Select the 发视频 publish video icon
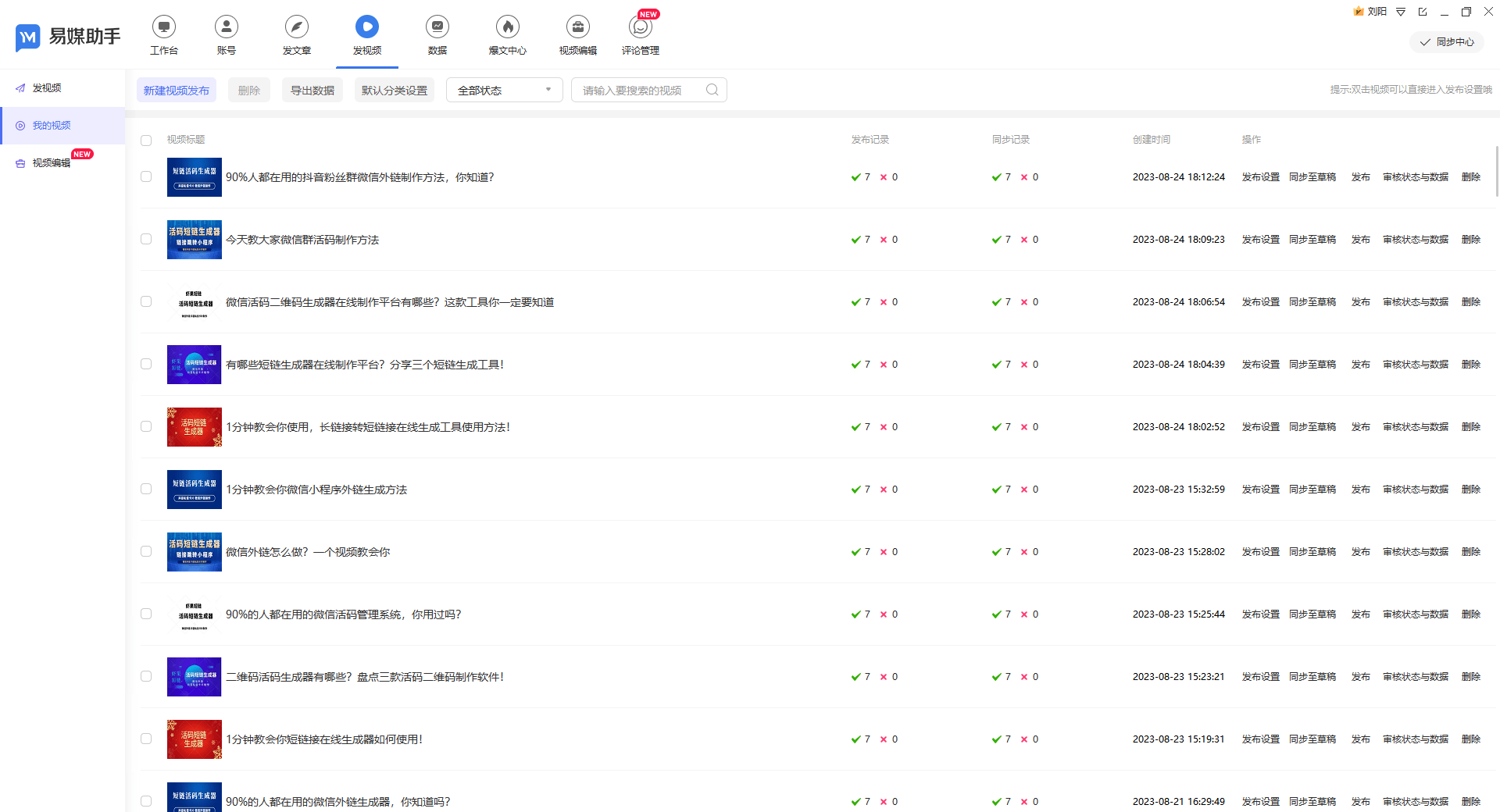The width and height of the screenshot is (1500, 812). point(366,34)
